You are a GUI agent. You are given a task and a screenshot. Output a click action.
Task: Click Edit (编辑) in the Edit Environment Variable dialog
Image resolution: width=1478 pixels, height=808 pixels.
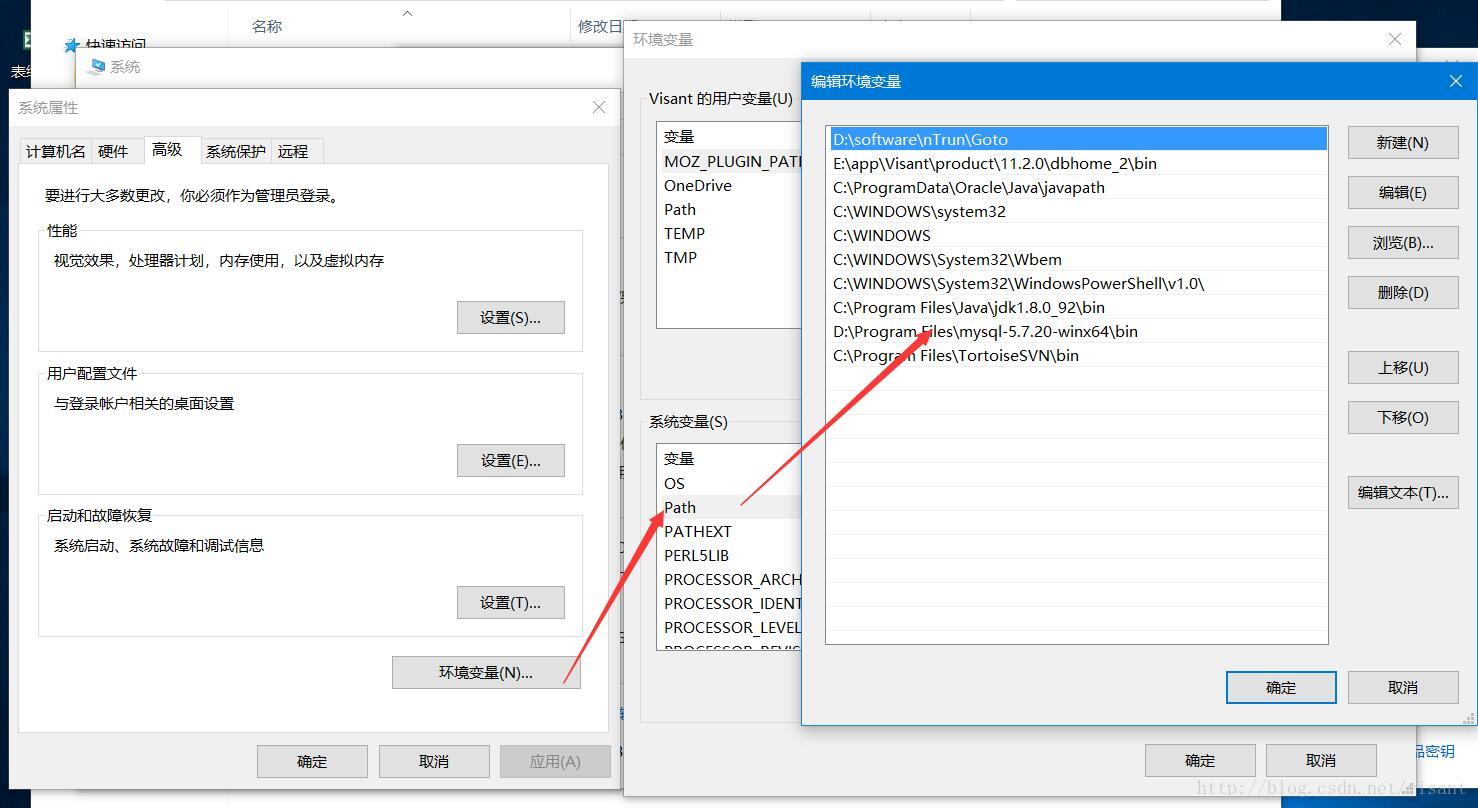1402,192
